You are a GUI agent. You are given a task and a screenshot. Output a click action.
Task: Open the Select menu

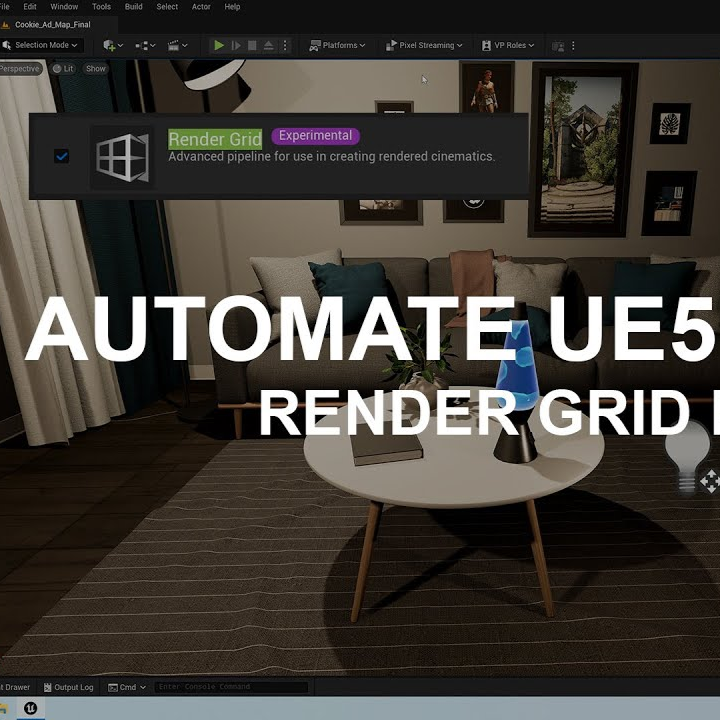click(167, 7)
